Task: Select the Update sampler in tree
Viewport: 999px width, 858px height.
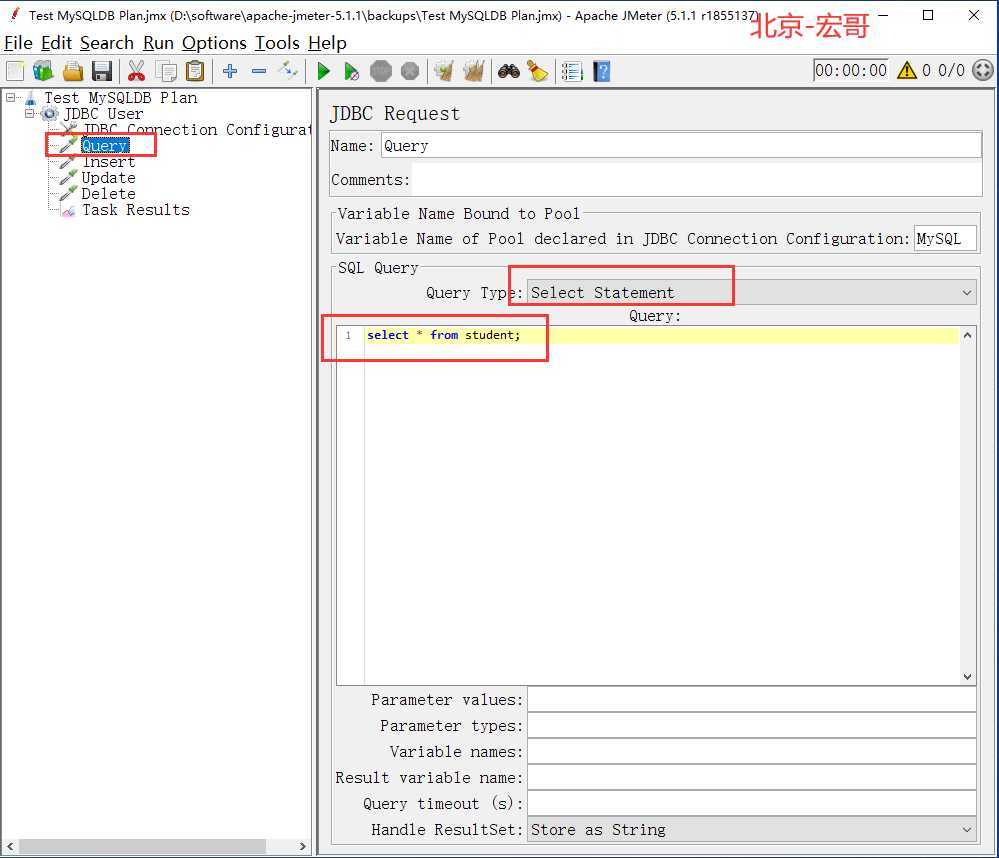Action: [108, 178]
